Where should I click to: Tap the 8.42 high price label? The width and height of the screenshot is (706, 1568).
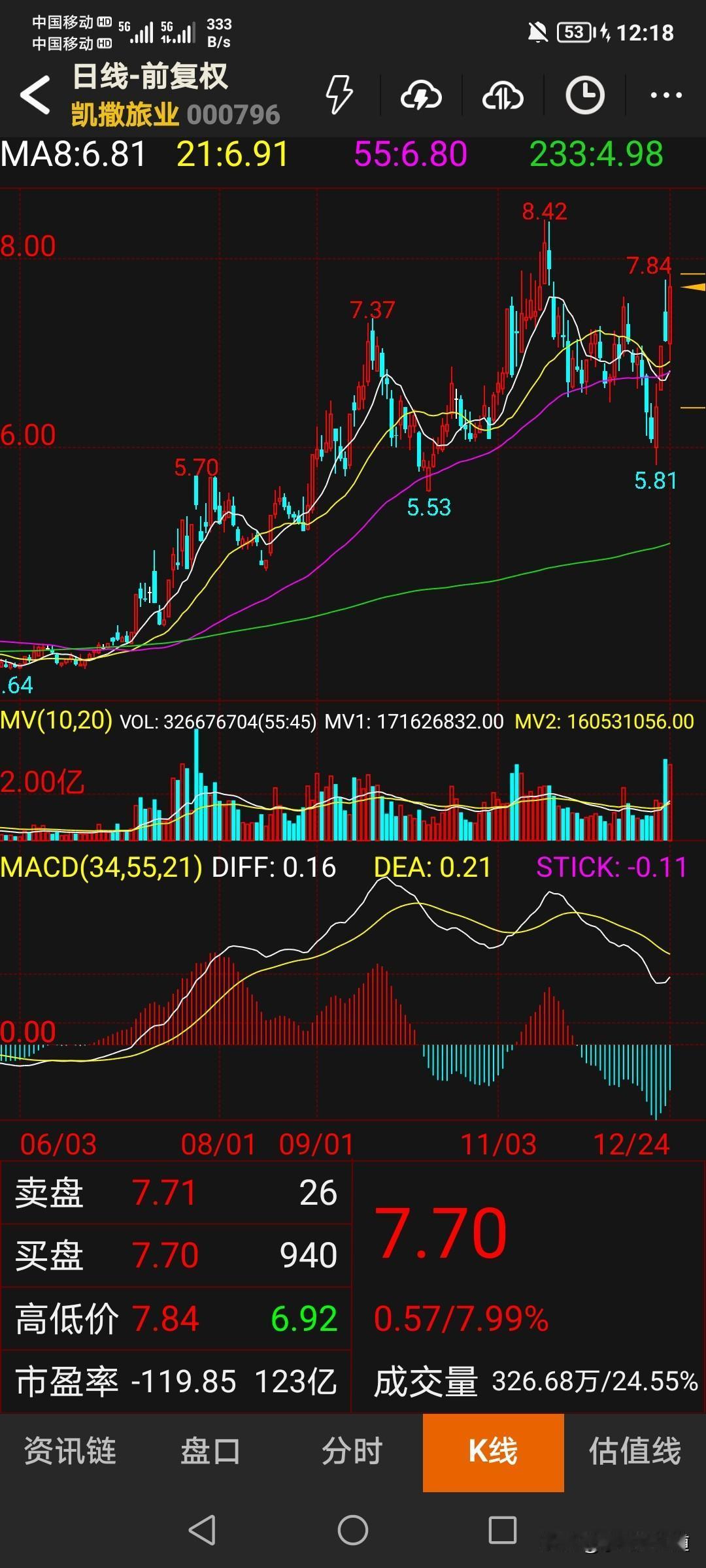[545, 212]
